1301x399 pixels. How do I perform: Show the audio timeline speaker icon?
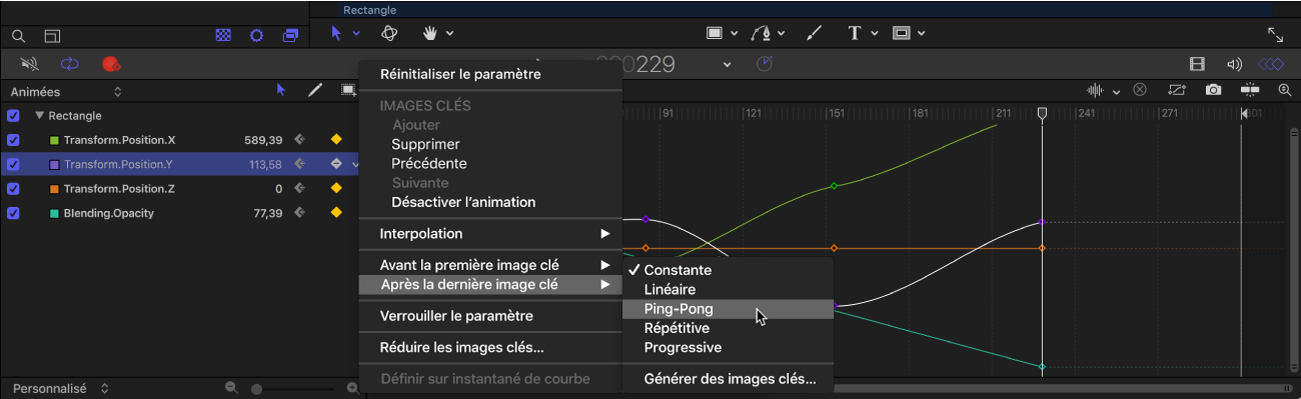[1234, 64]
